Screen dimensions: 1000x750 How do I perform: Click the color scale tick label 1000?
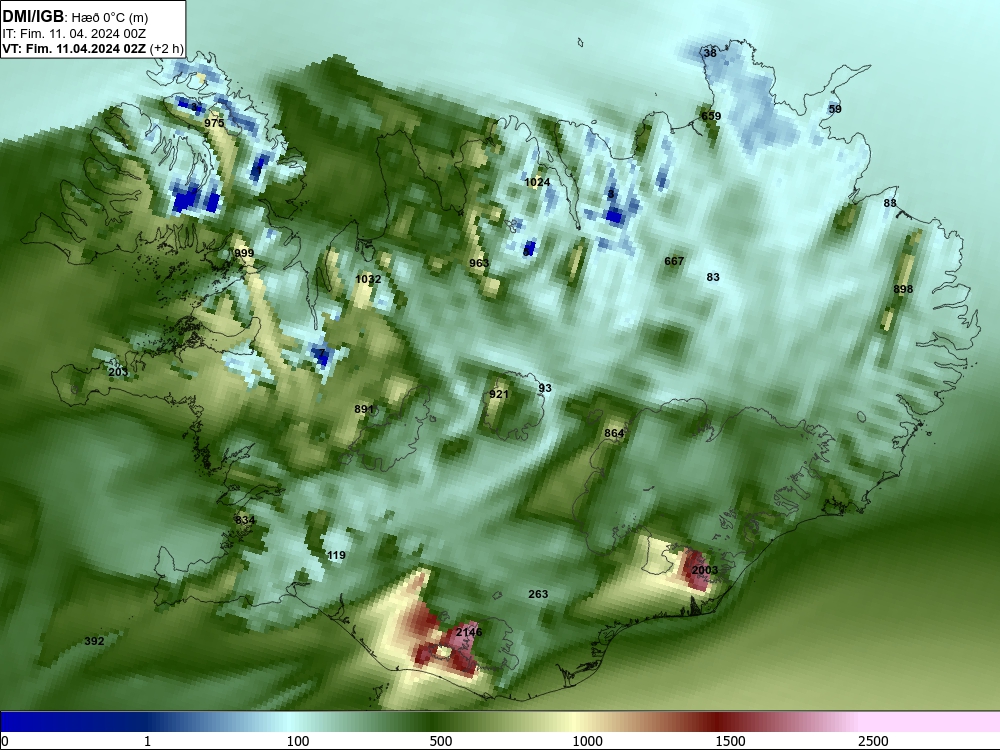587,741
